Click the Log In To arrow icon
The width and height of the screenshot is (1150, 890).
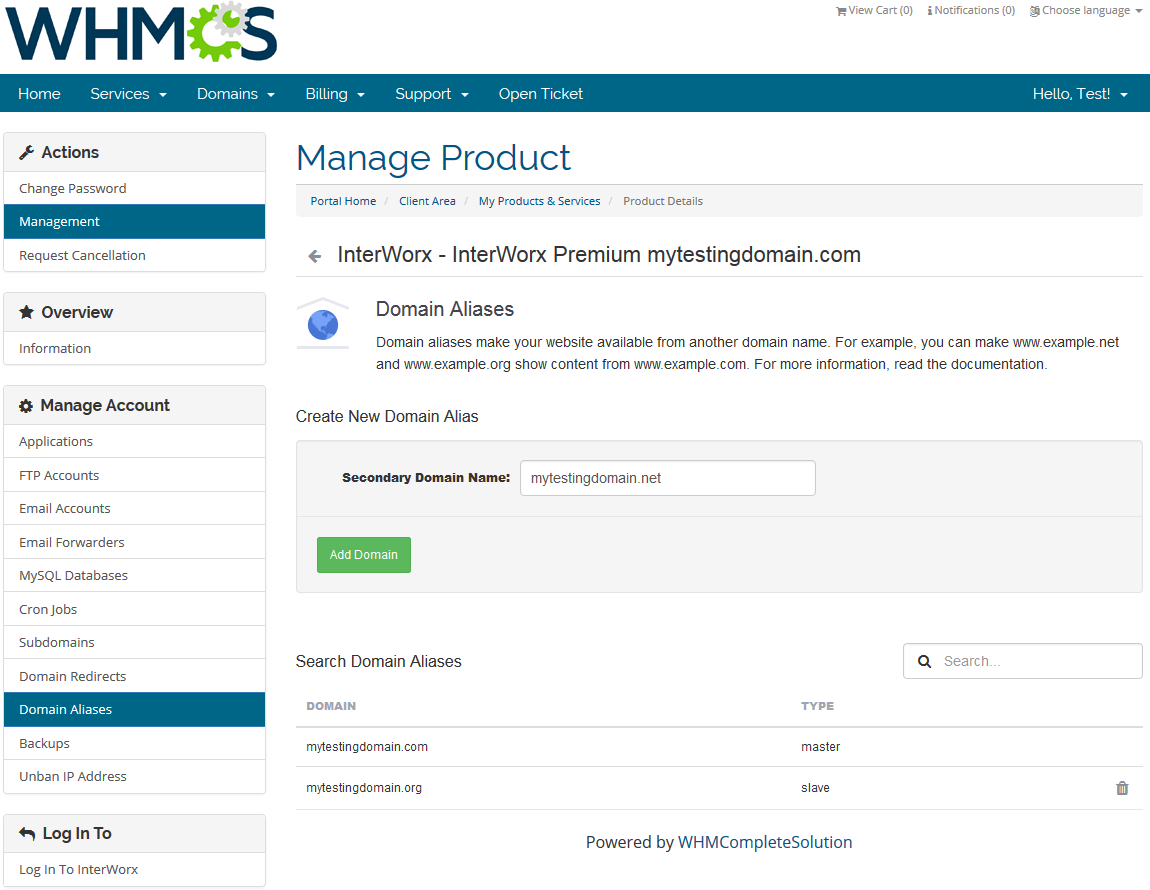click(27, 834)
